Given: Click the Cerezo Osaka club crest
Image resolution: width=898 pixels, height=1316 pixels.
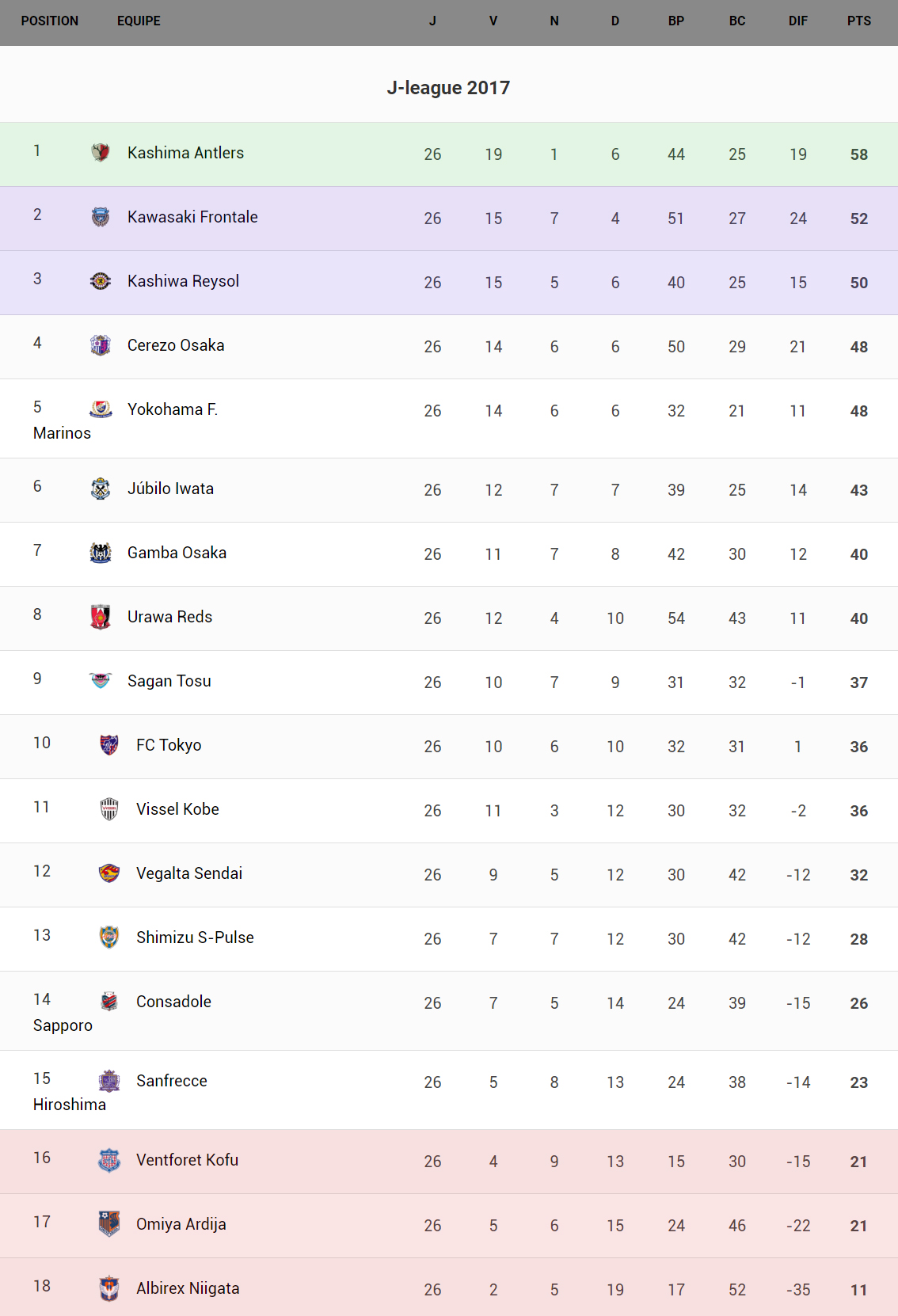Looking at the screenshot, I should (101, 344).
